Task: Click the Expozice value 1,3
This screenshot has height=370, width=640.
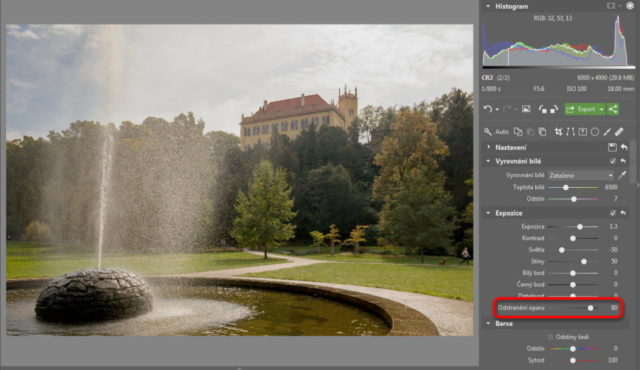Action: (613, 226)
